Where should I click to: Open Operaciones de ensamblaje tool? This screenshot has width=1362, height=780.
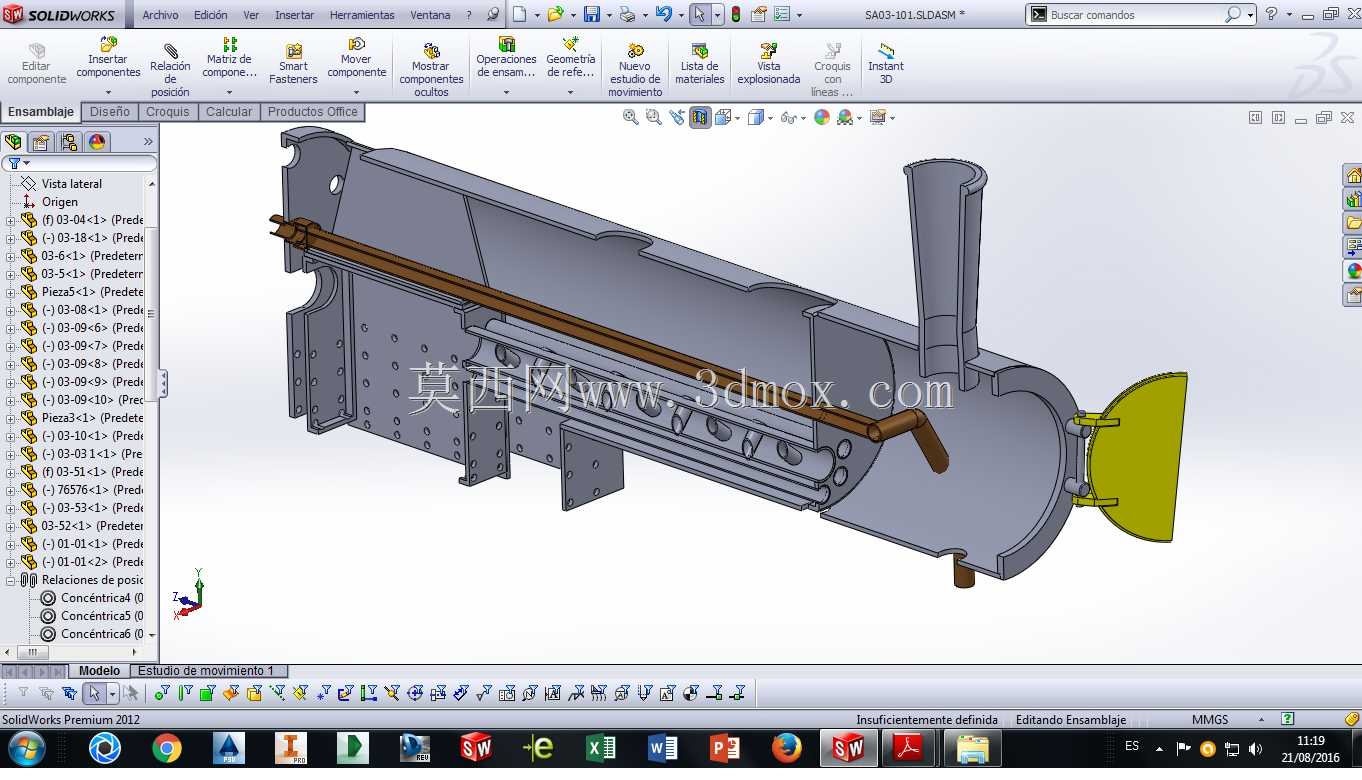[x=506, y=60]
